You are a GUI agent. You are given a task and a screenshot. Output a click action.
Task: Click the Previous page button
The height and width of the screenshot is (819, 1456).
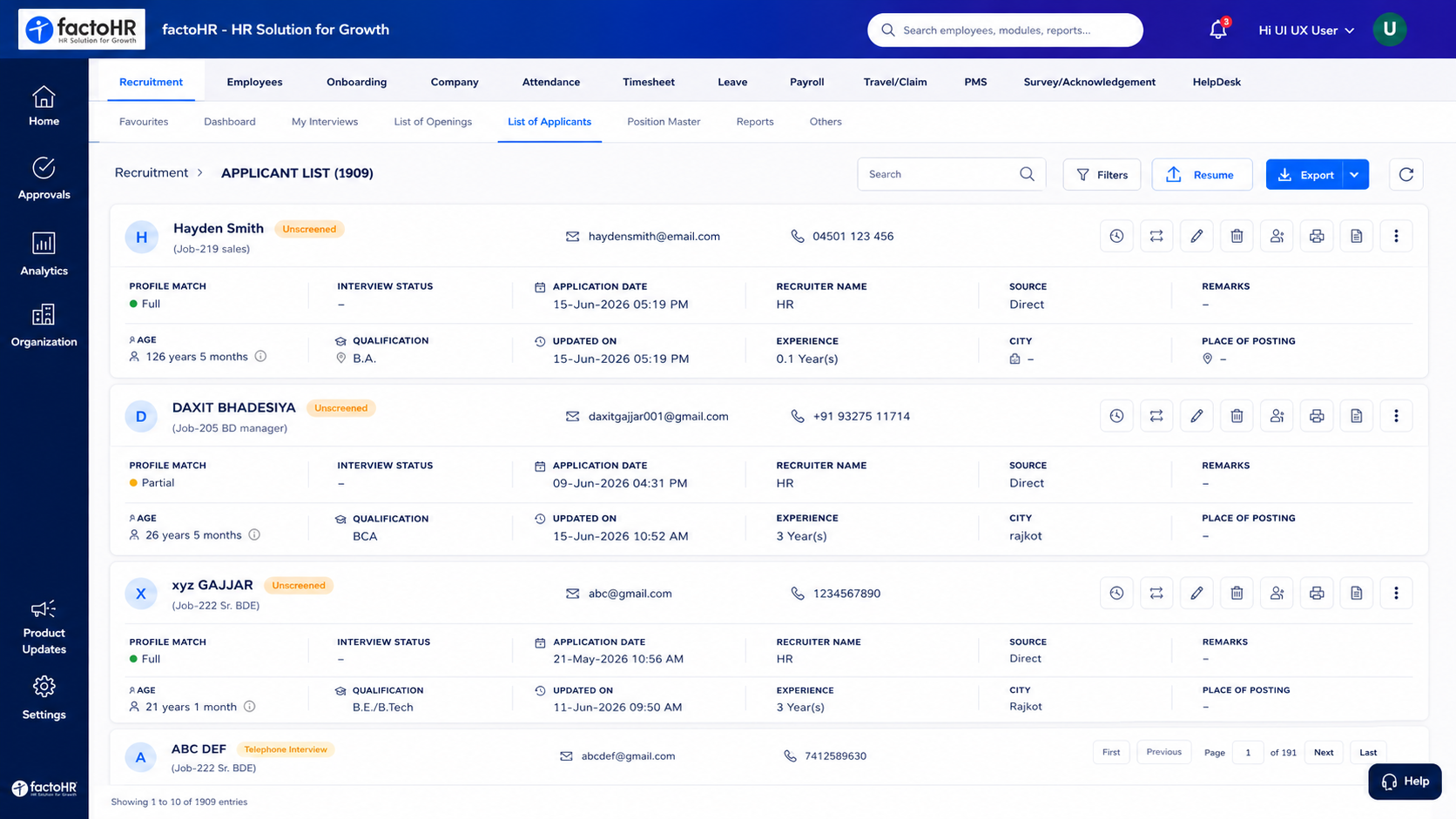point(1163,752)
